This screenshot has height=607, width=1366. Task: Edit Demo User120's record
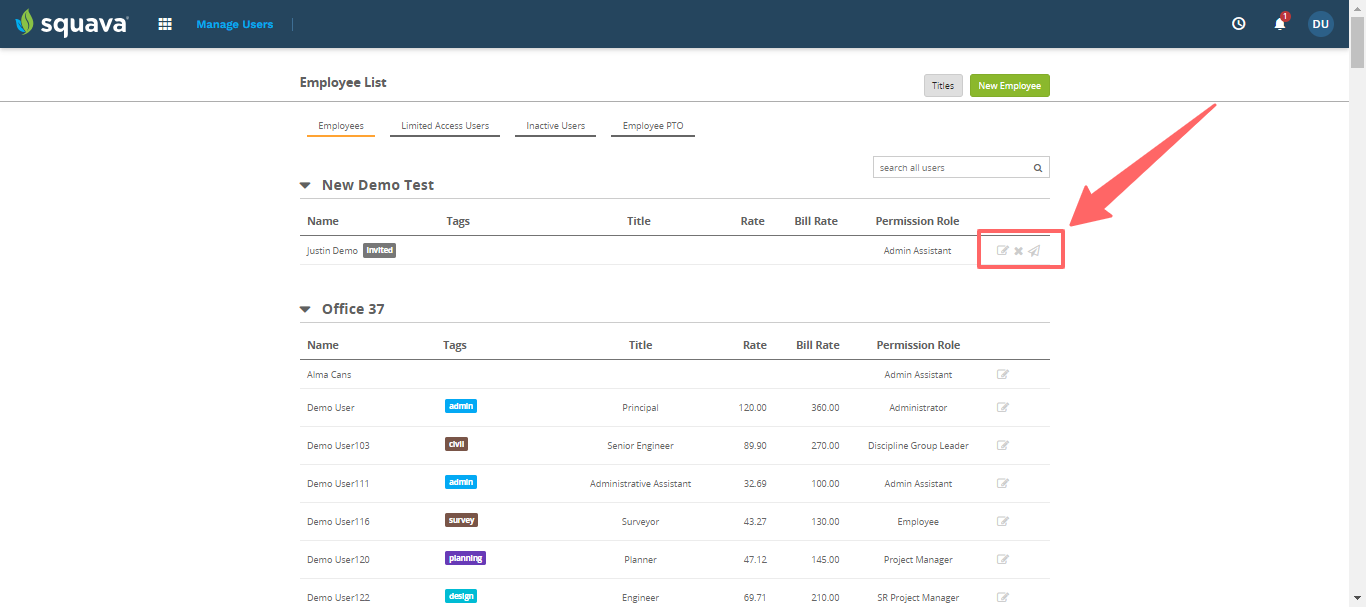[1003, 560]
